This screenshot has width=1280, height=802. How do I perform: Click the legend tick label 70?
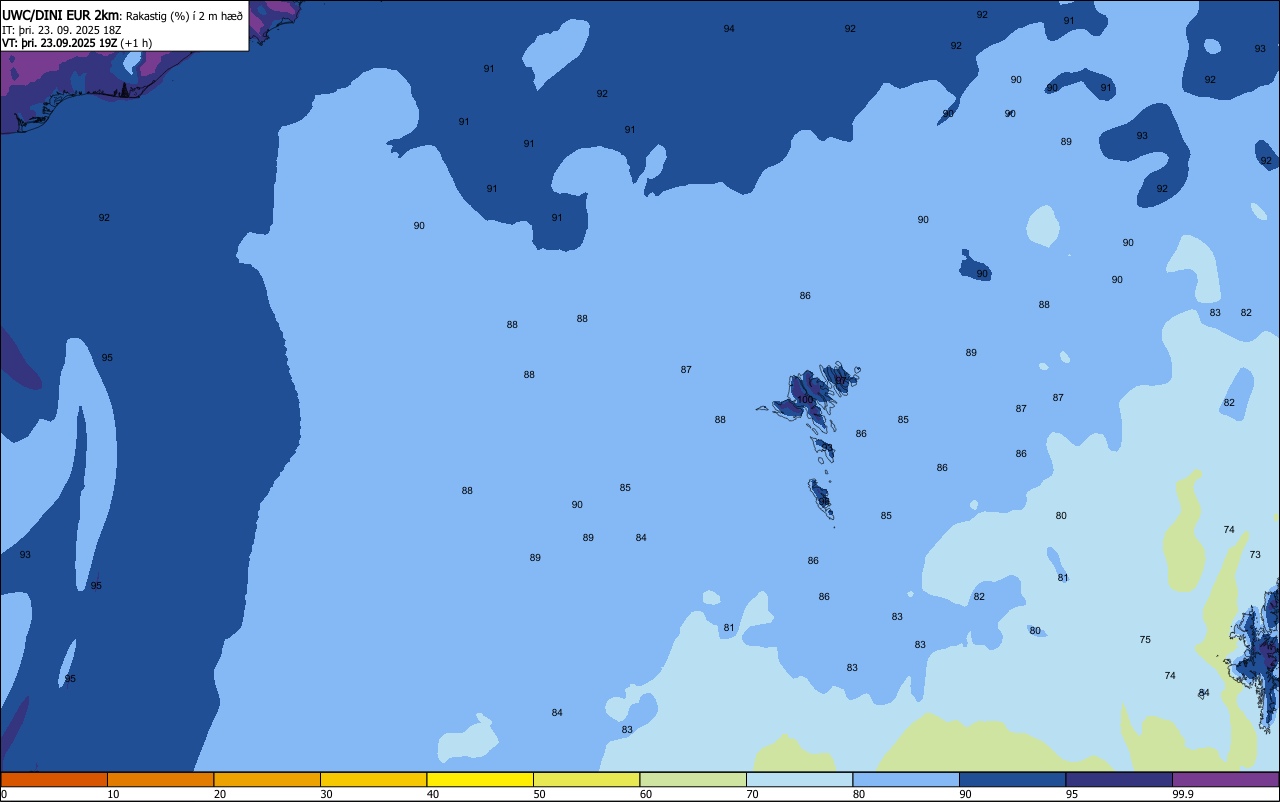pos(752,794)
